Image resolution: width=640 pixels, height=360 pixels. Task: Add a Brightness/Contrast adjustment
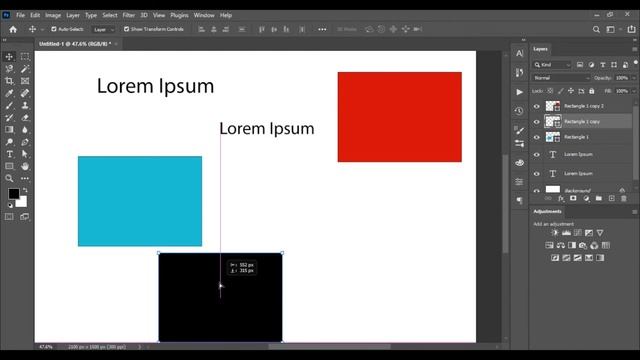point(555,233)
